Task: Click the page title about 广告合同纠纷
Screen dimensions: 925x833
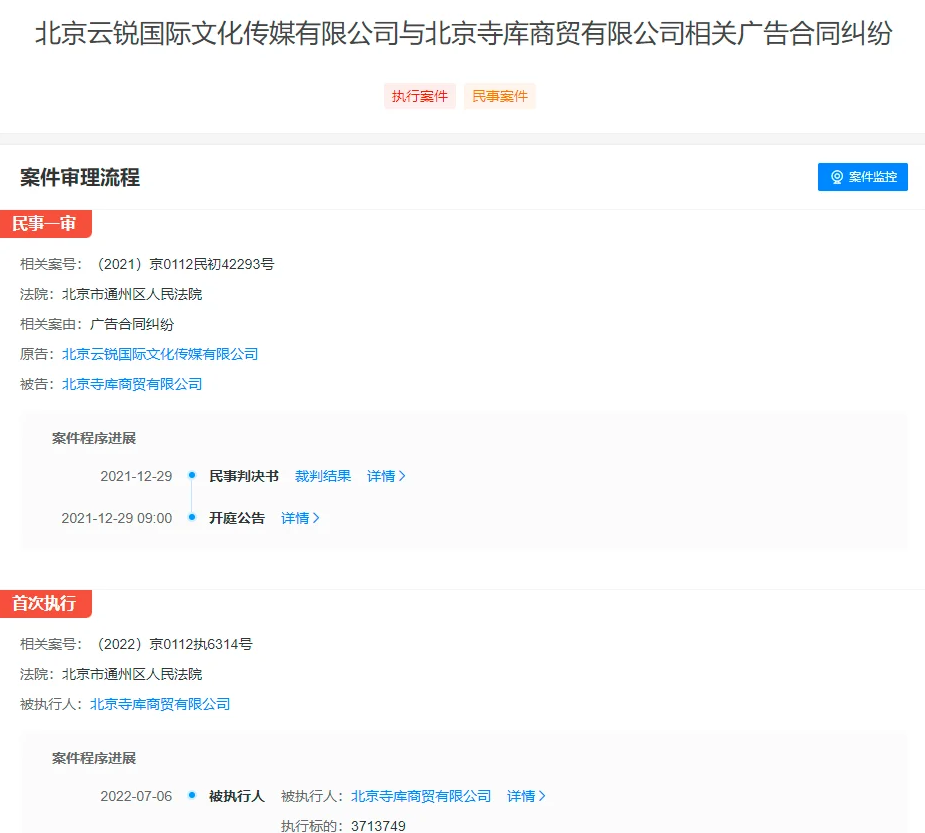Action: pos(463,34)
